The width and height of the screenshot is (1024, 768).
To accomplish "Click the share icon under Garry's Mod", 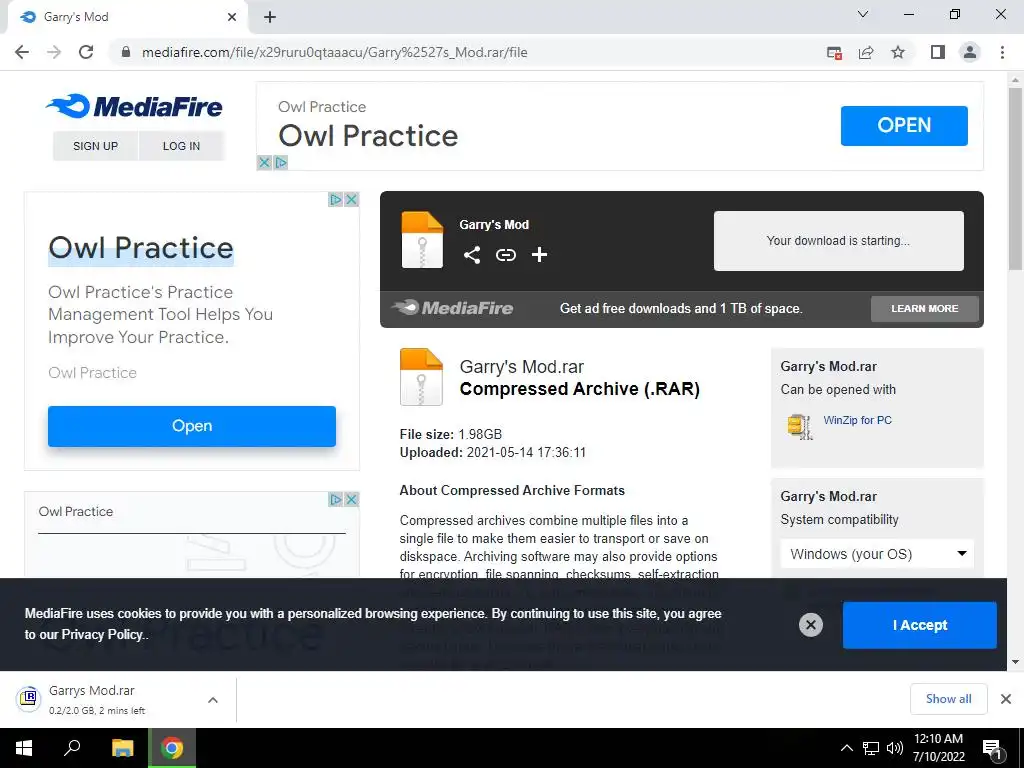I will coord(472,255).
